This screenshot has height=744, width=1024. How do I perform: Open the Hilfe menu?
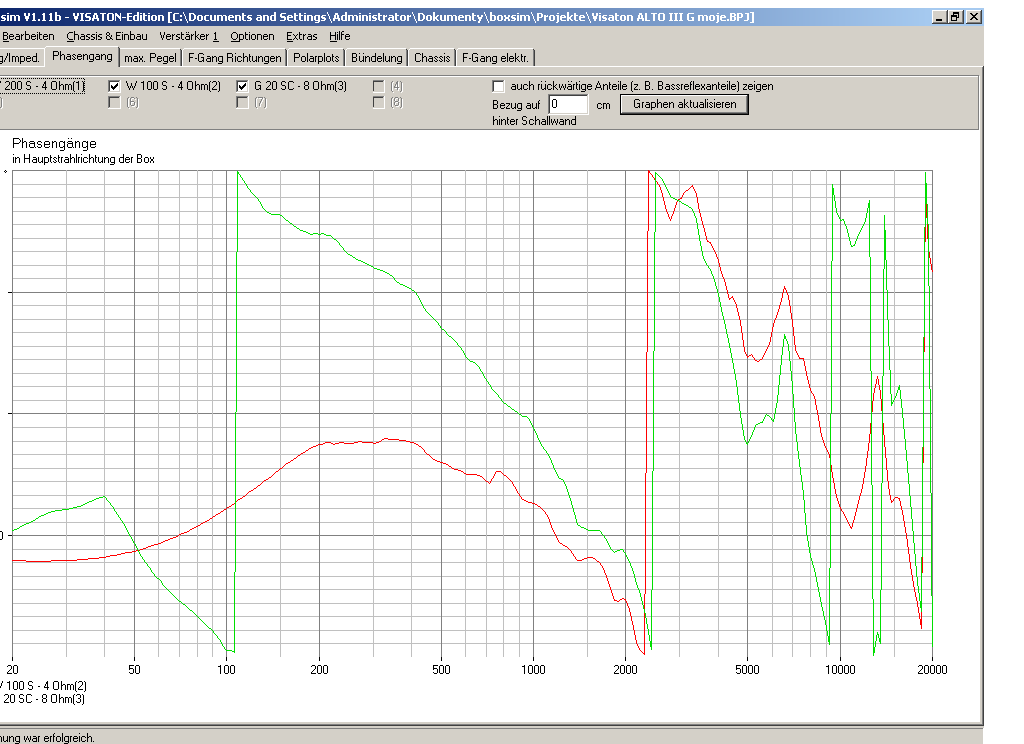click(x=340, y=37)
